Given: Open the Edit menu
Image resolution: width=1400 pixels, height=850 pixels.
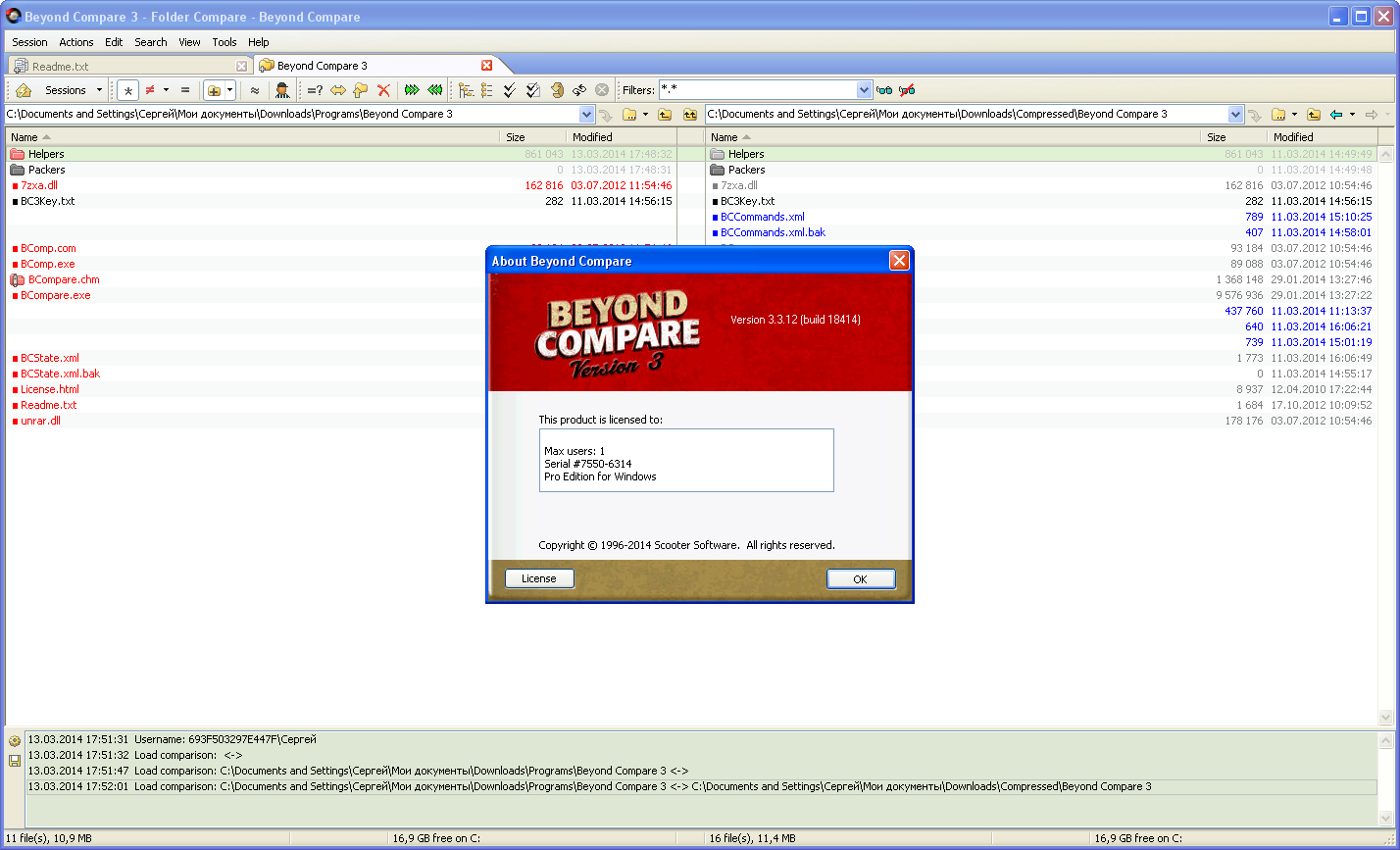Looking at the screenshot, I should pyautogui.click(x=114, y=42).
